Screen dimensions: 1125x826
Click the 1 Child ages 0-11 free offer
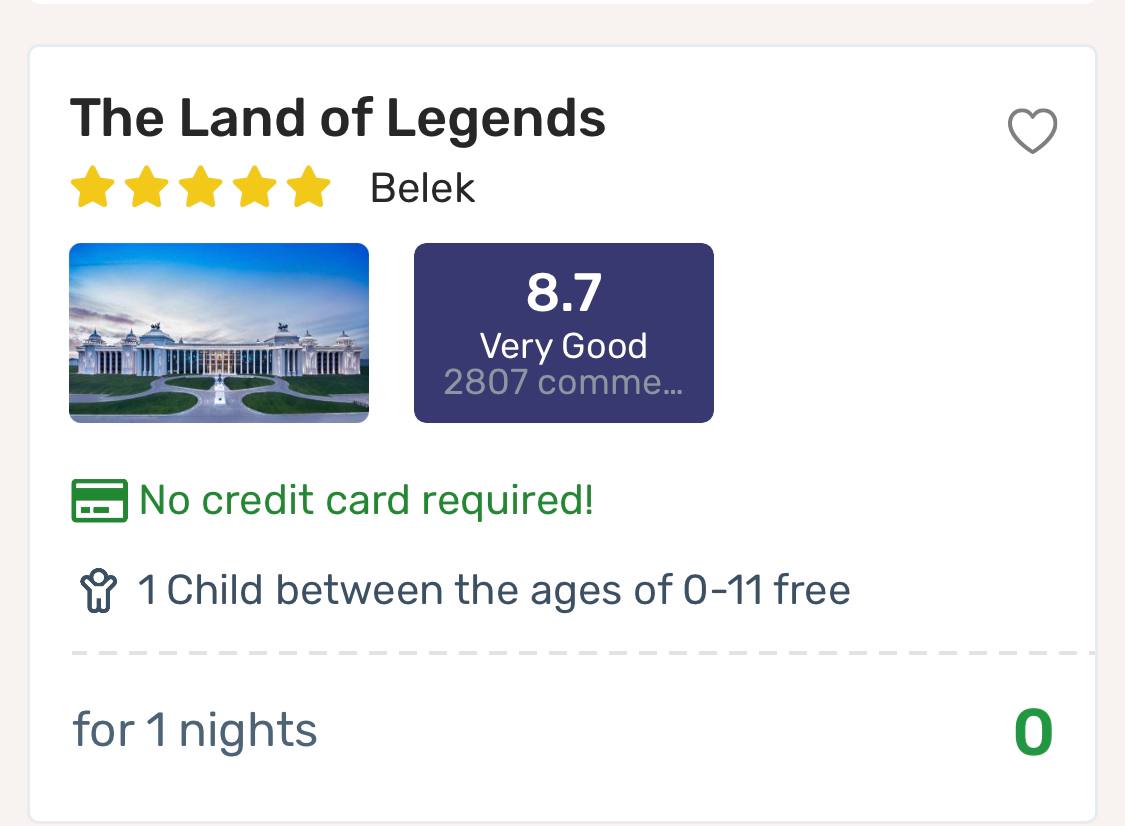click(494, 591)
